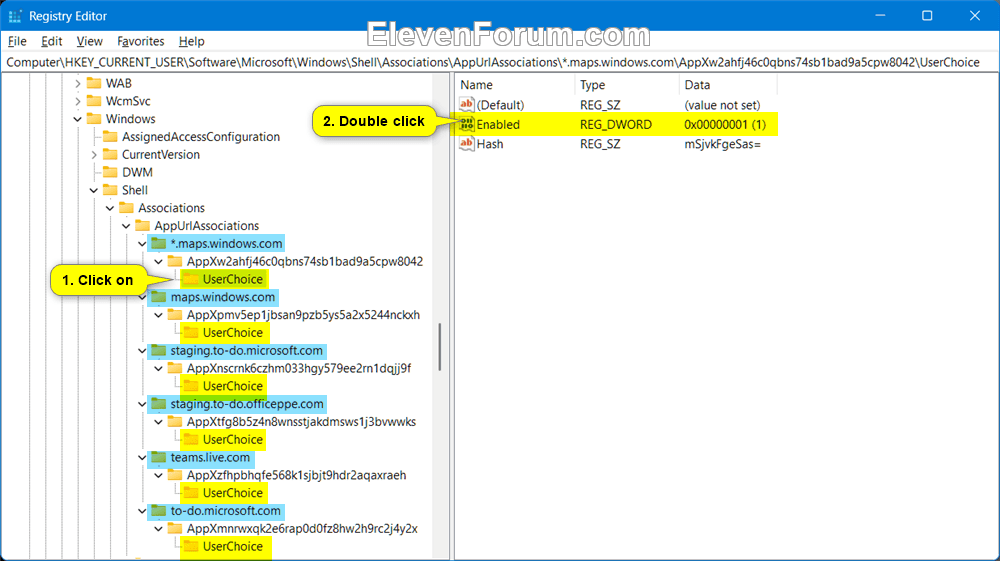
Task: Open the View menu
Action: tap(89, 41)
